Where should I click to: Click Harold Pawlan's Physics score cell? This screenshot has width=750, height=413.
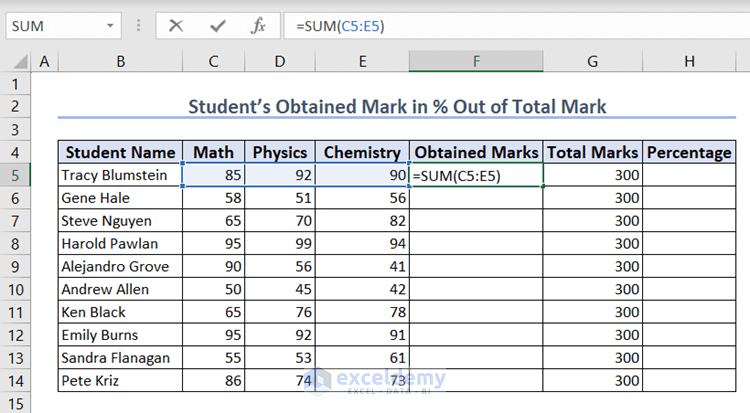(x=279, y=244)
